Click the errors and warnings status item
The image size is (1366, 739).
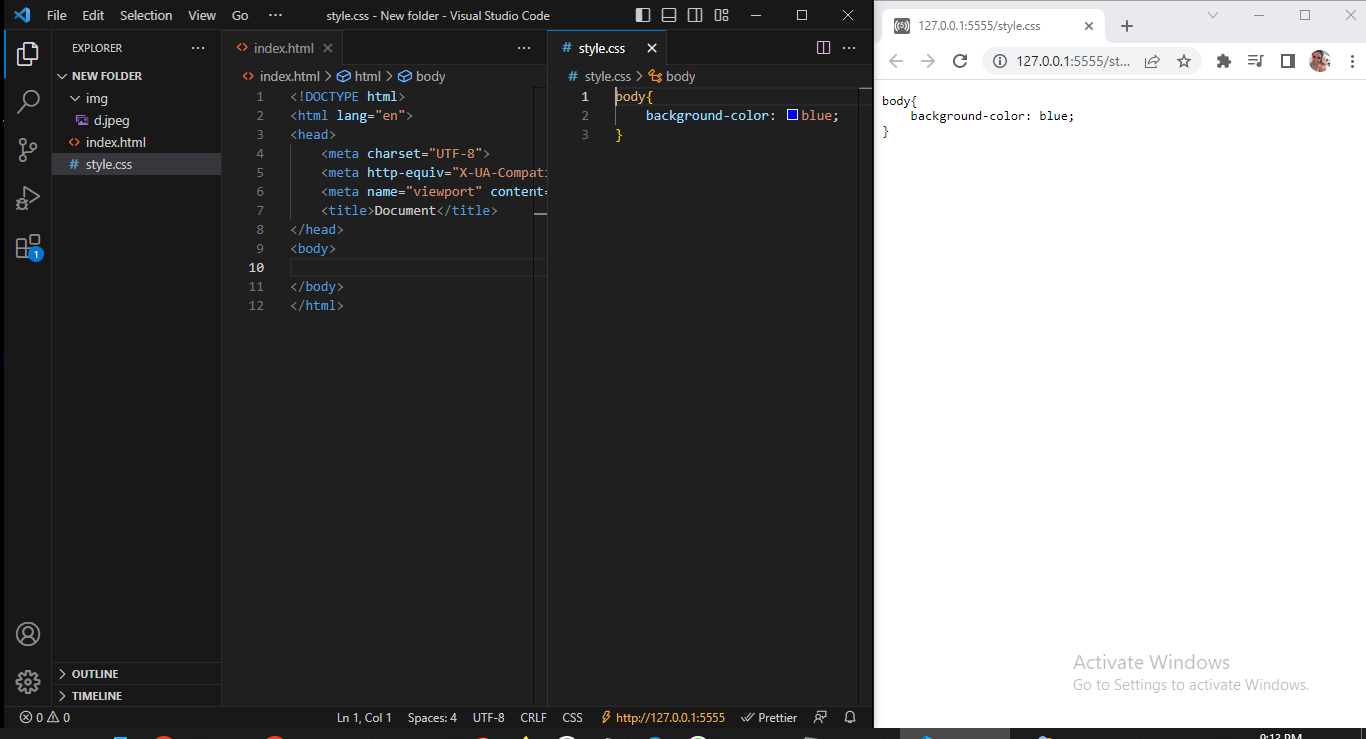pyautogui.click(x=45, y=717)
